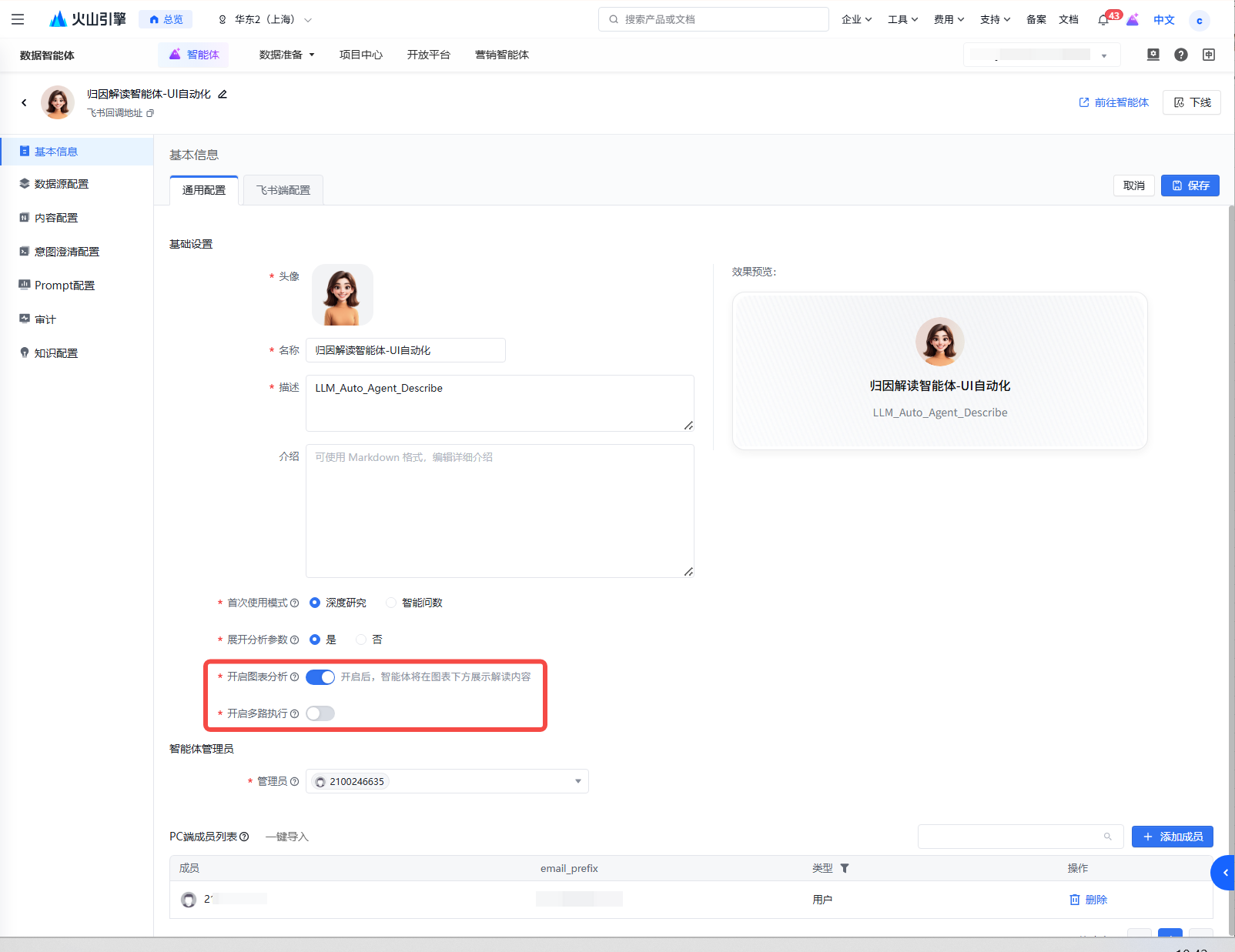Click the back arrow icon
The image size is (1235, 952).
coord(24,102)
